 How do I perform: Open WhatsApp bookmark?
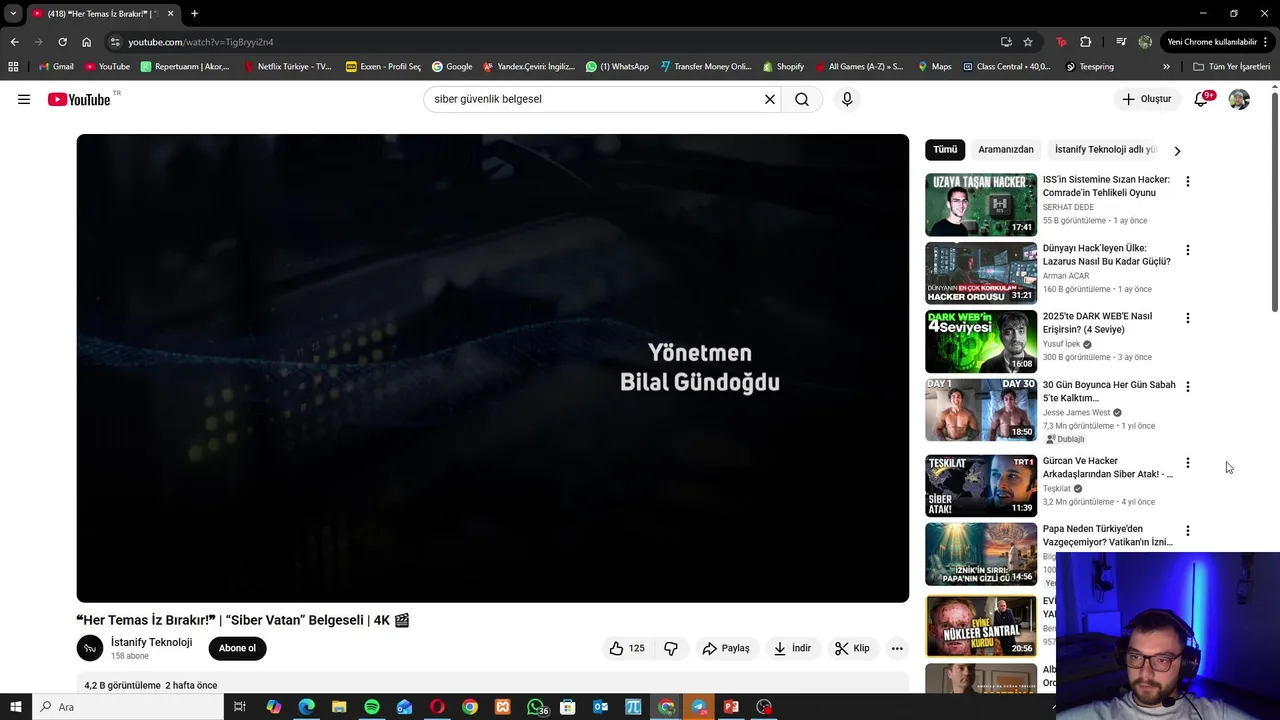click(x=617, y=67)
